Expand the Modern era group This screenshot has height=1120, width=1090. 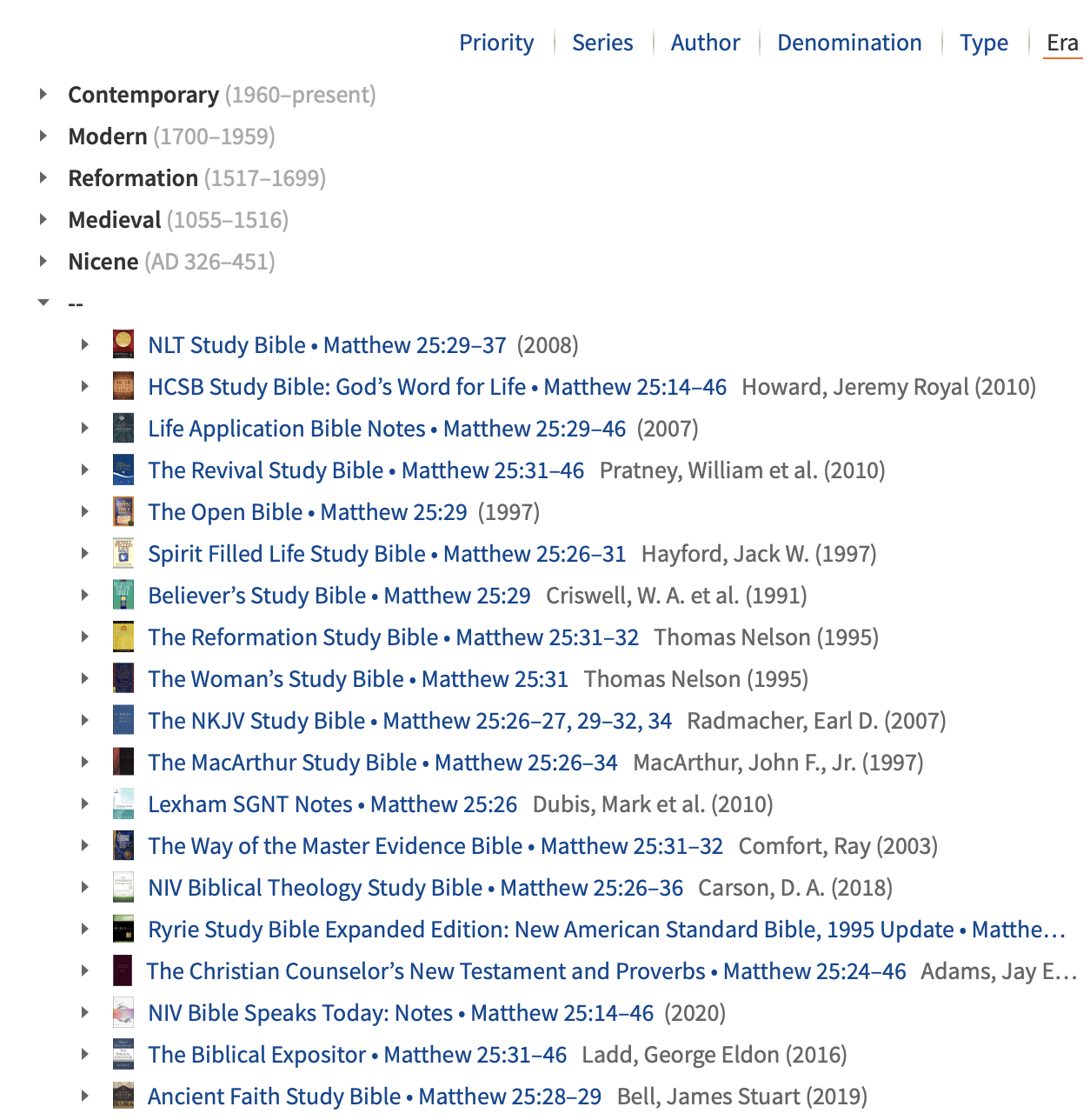[x=43, y=136]
